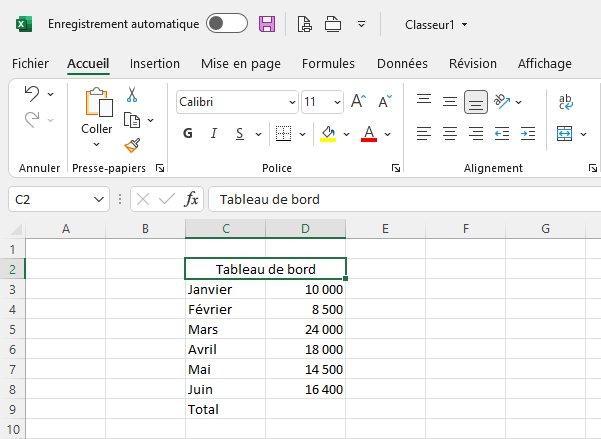This screenshot has height=439, width=601.
Task: Cut selection with the scissors icon
Action: [132, 95]
